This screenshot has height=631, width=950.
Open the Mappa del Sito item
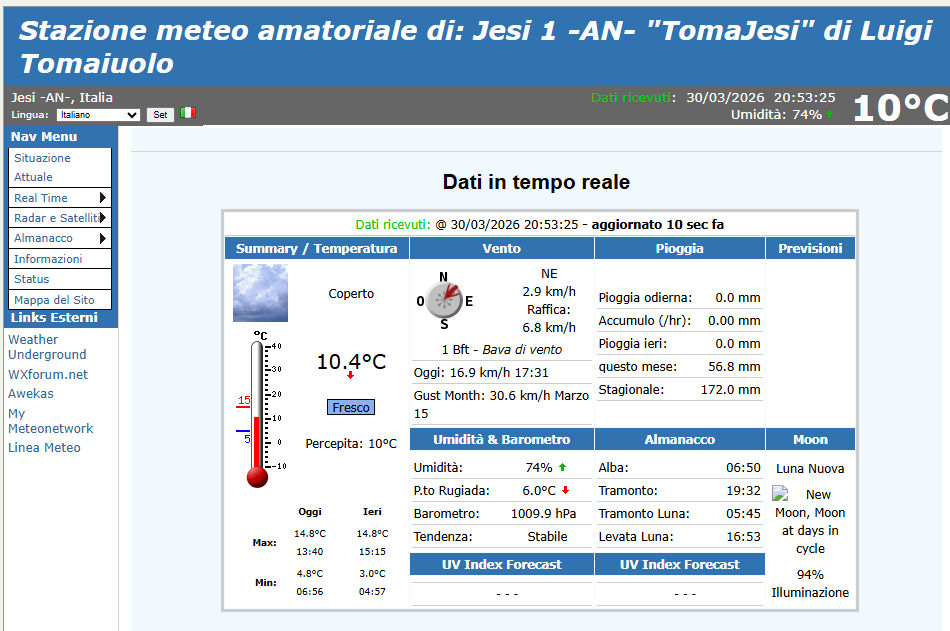pos(54,300)
